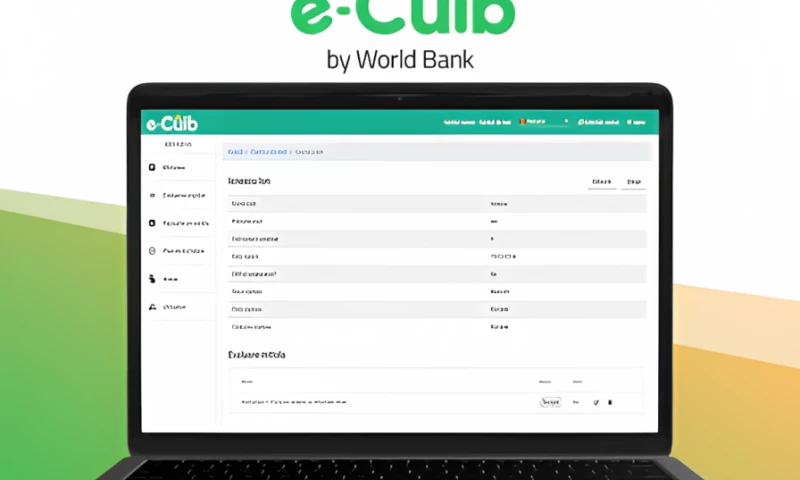Click the first blue breadcrumb link

click(x=235, y=152)
